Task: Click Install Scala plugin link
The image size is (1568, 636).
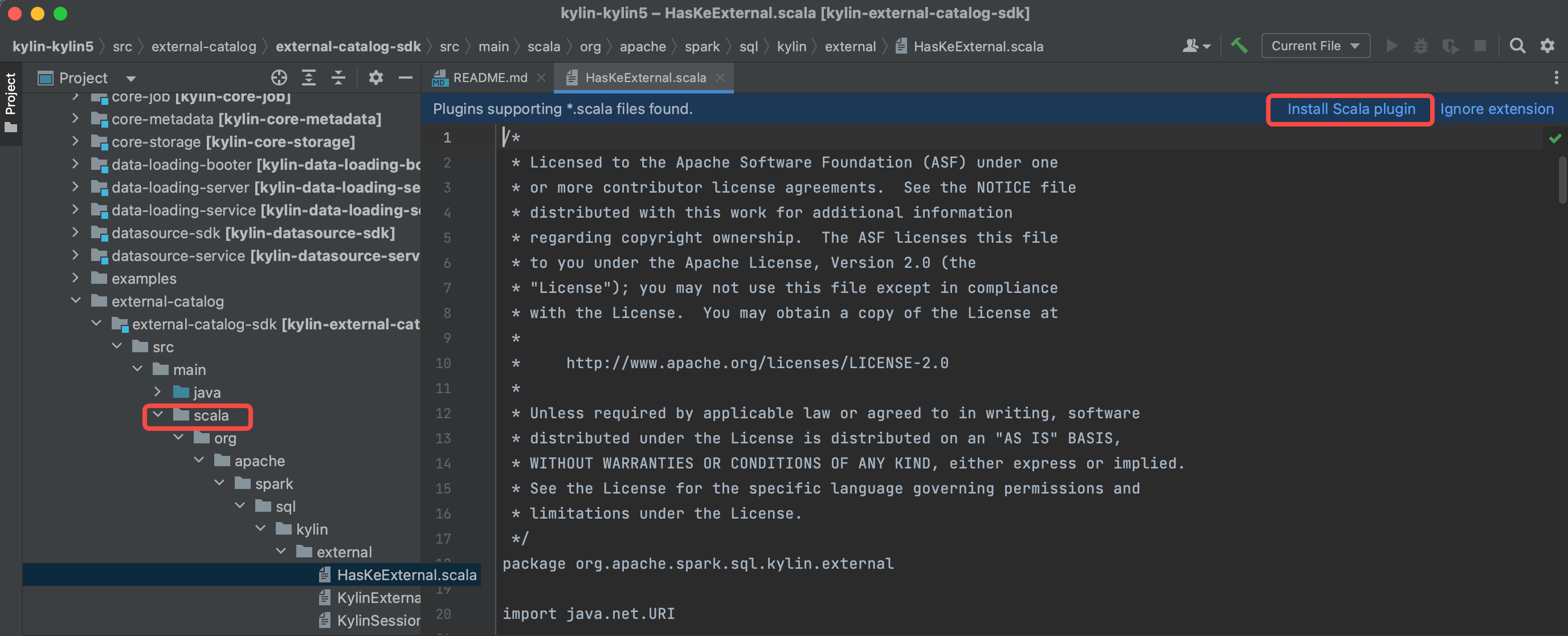Action: pyautogui.click(x=1350, y=109)
